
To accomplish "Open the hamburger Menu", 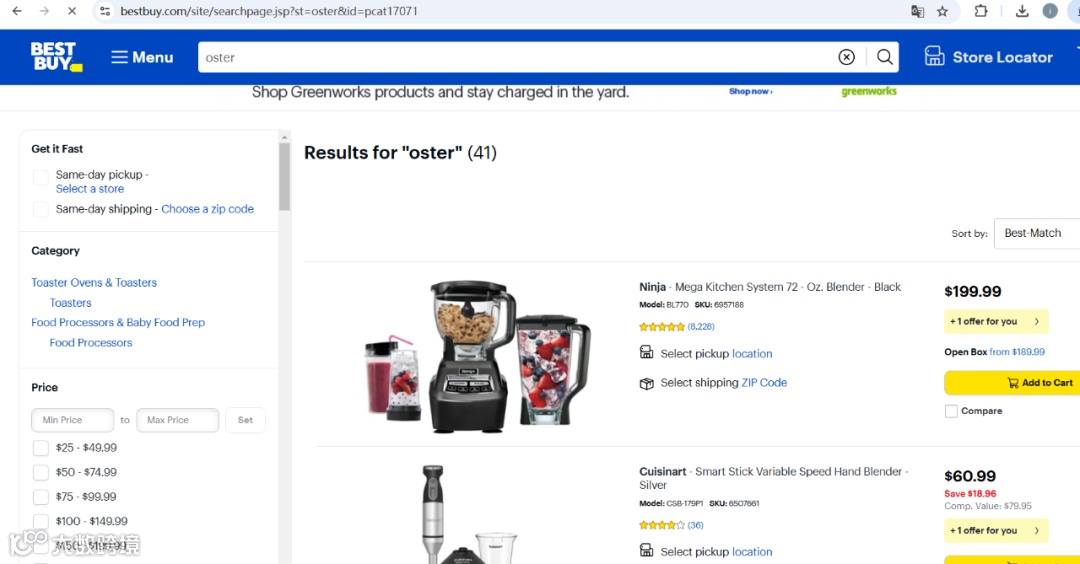I will pos(142,57).
